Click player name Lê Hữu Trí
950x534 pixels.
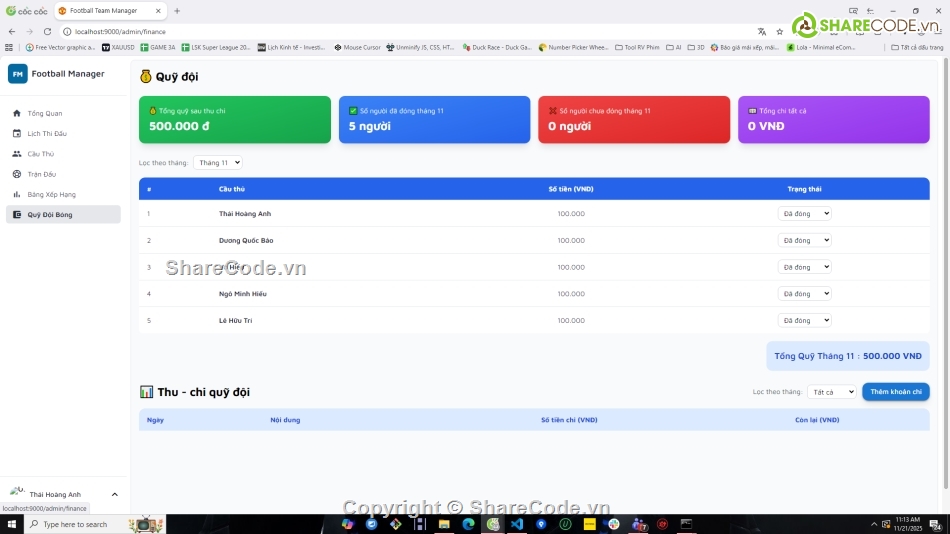pyautogui.click(x=235, y=321)
